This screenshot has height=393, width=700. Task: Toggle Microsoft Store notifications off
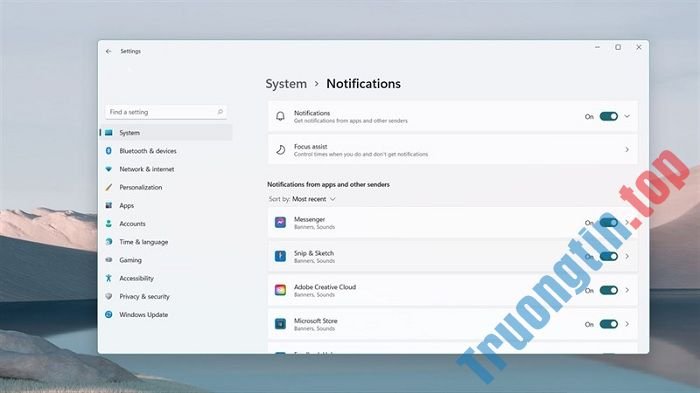coord(608,324)
